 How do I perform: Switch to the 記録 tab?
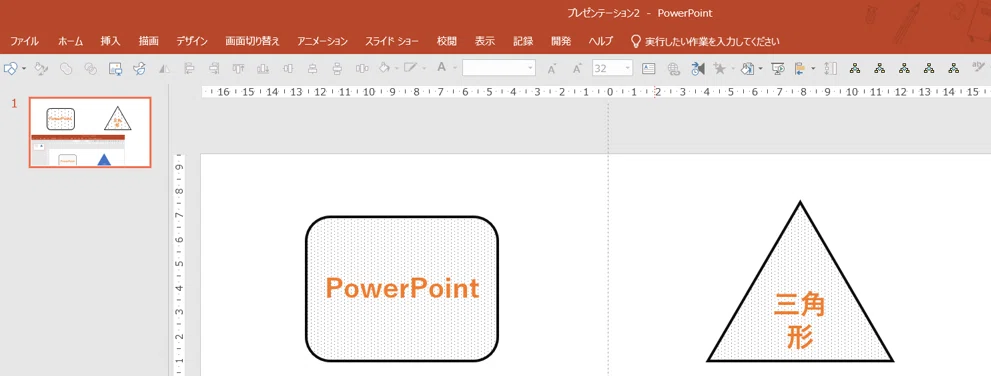(523, 42)
